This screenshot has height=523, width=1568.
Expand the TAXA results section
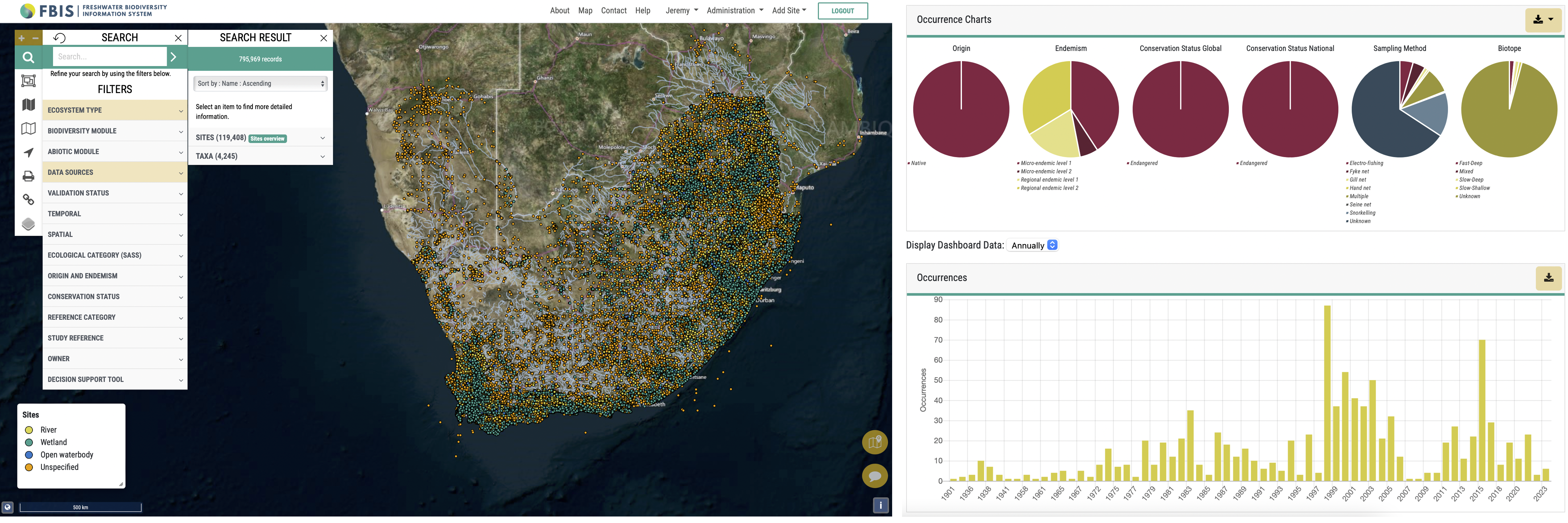260,156
